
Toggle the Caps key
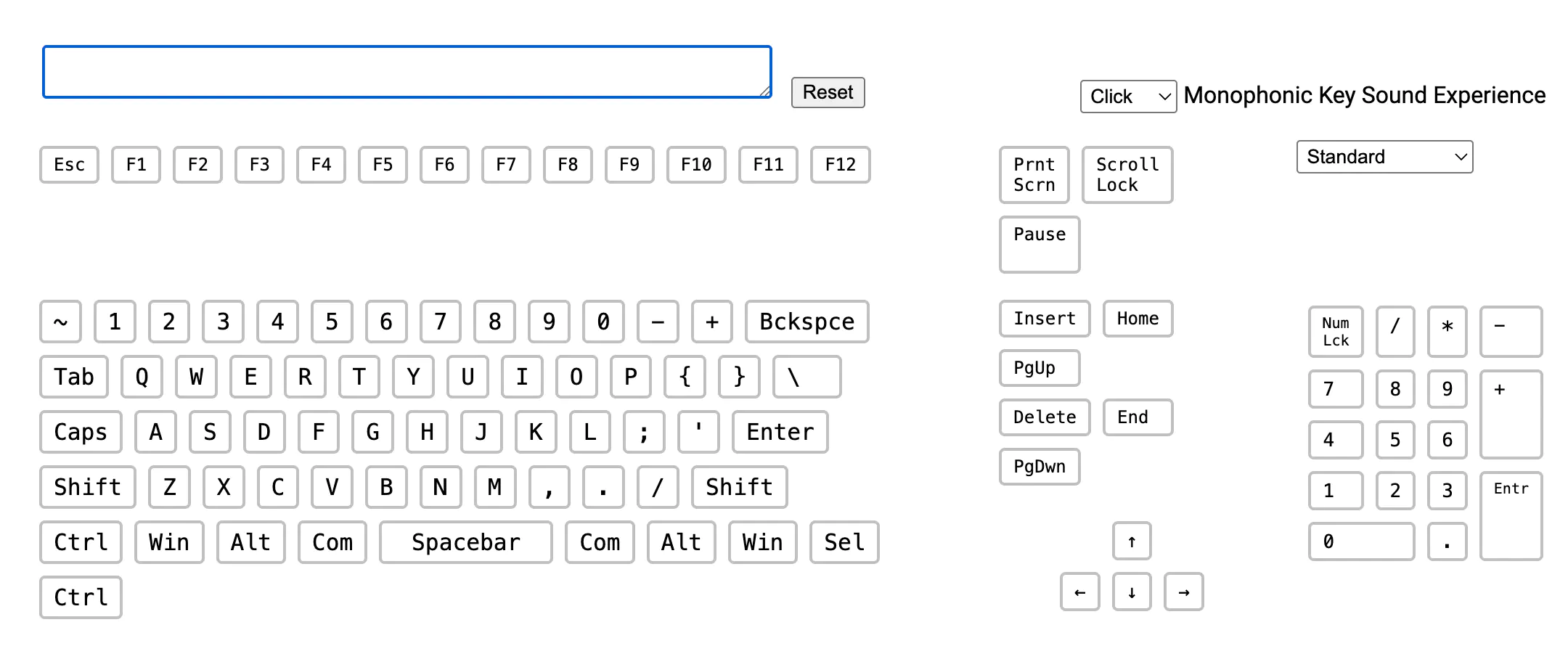click(81, 432)
